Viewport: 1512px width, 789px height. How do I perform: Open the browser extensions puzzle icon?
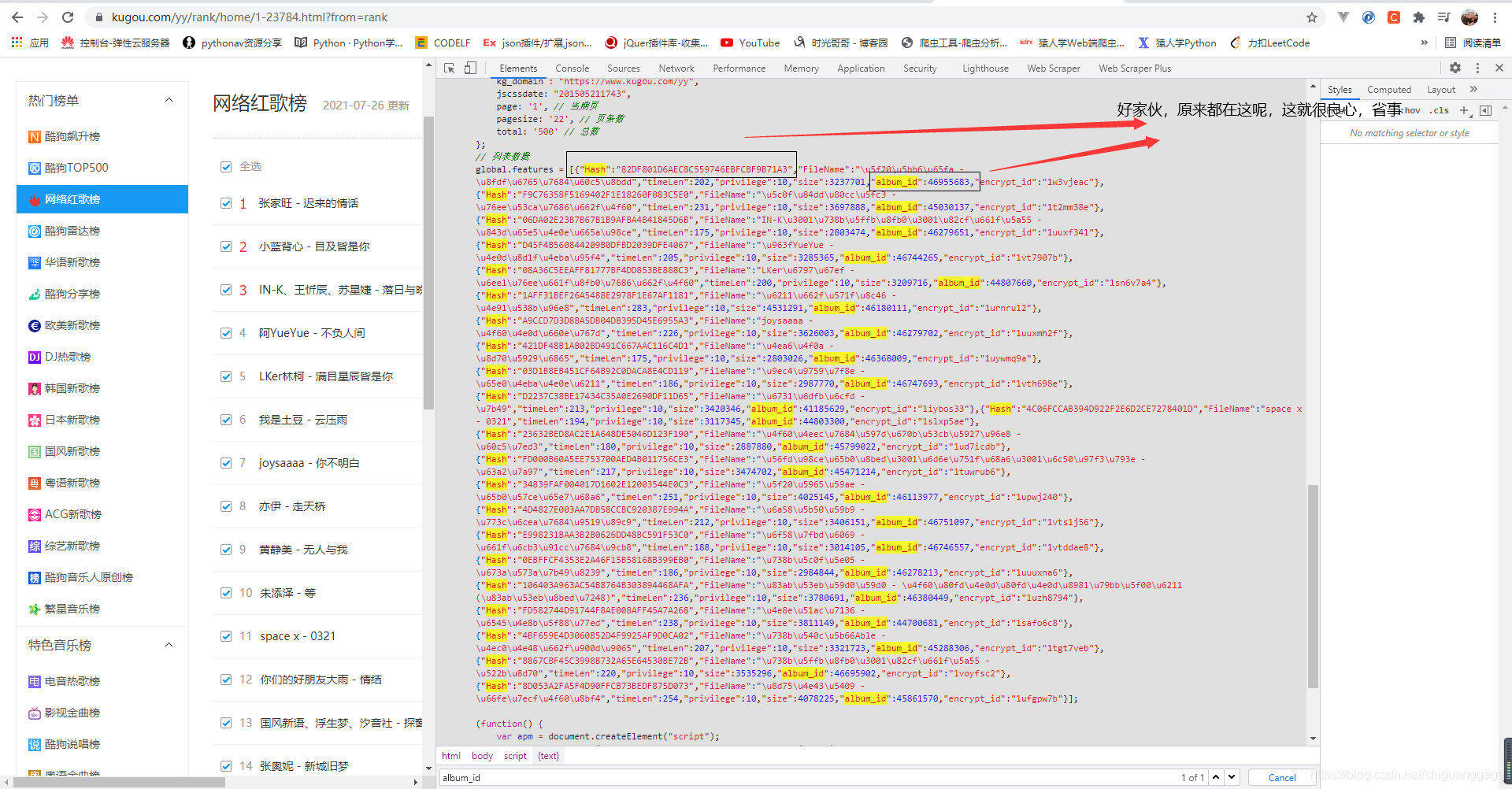(x=1419, y=17)
